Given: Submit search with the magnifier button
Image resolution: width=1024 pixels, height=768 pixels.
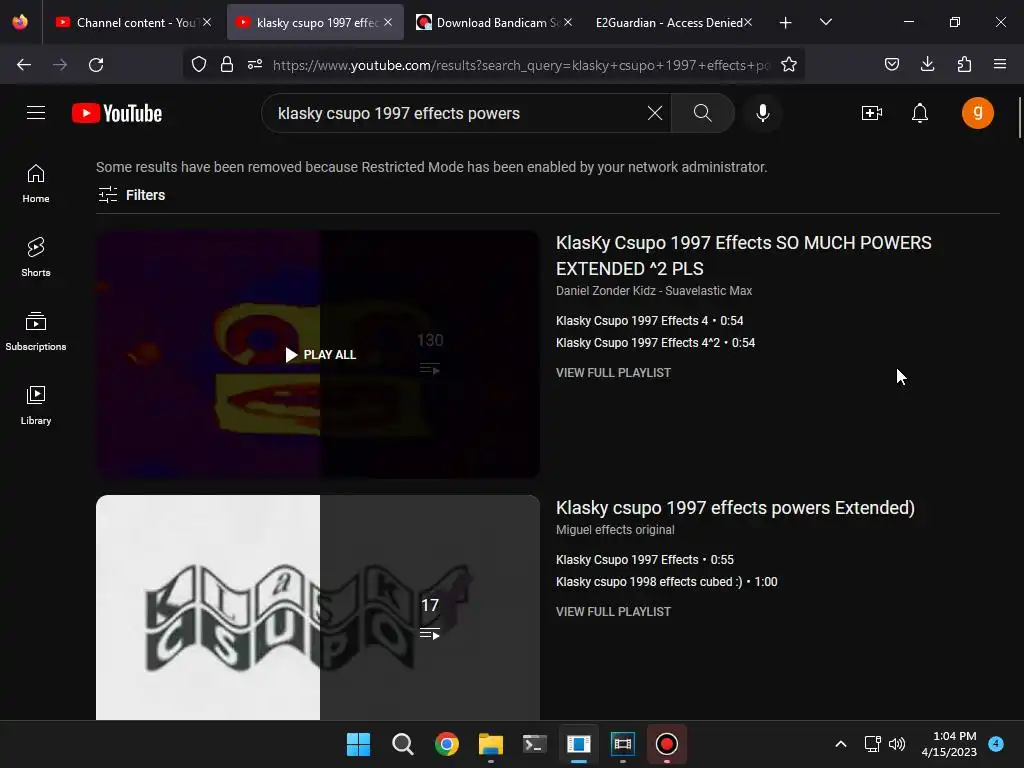Looking at the screenshot, I should click(702, 113).
